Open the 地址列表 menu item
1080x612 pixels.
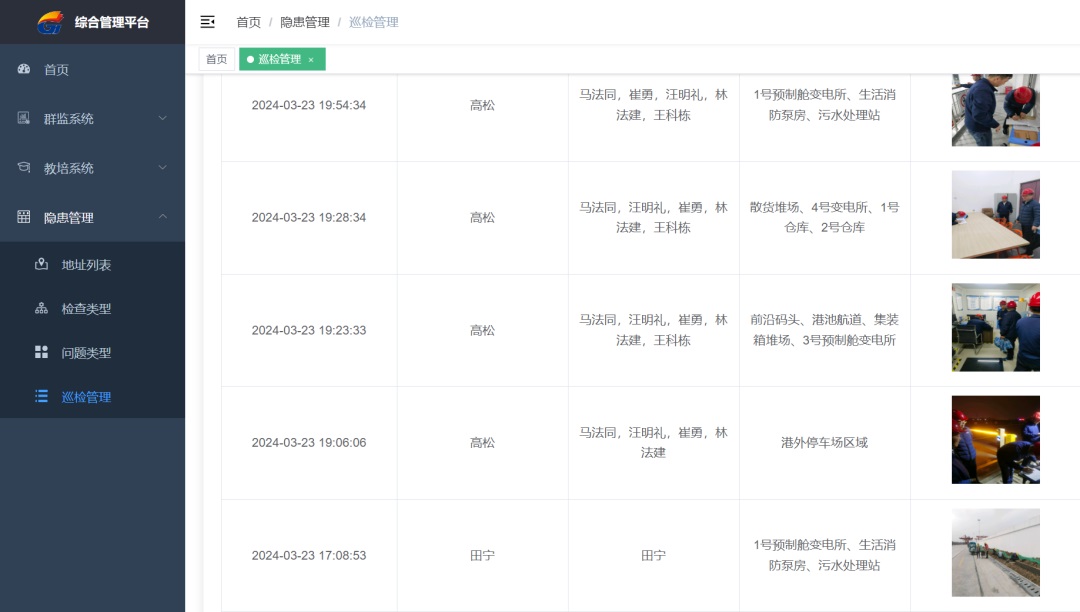pyautogui.click(x=86, y=265)
